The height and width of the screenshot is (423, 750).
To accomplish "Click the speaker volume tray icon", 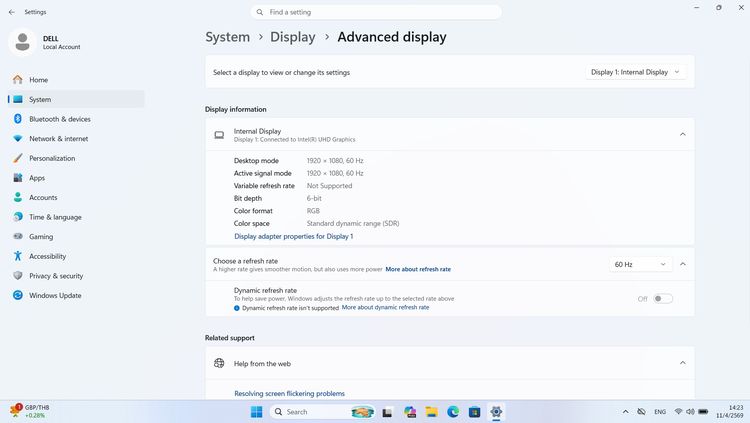I will (x=690, y=412).
